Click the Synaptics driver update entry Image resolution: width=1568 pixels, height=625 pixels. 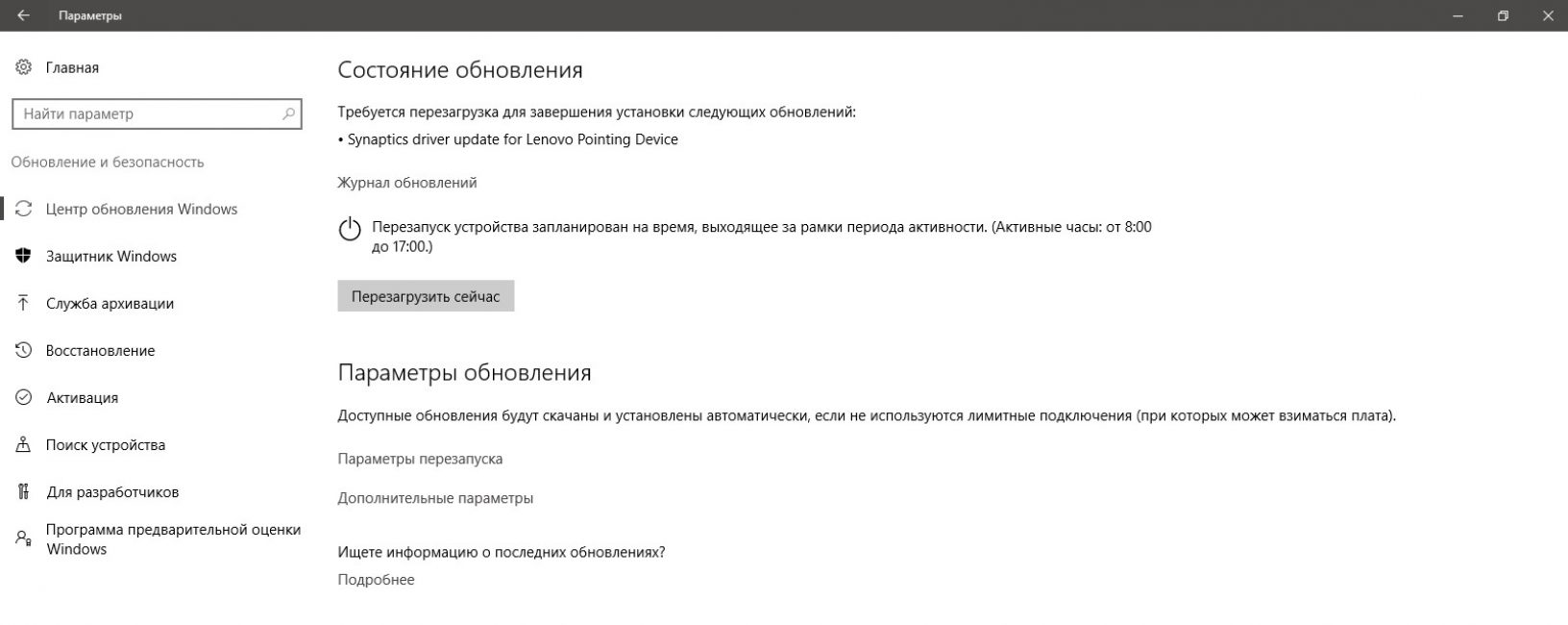(x=508, y=139)
